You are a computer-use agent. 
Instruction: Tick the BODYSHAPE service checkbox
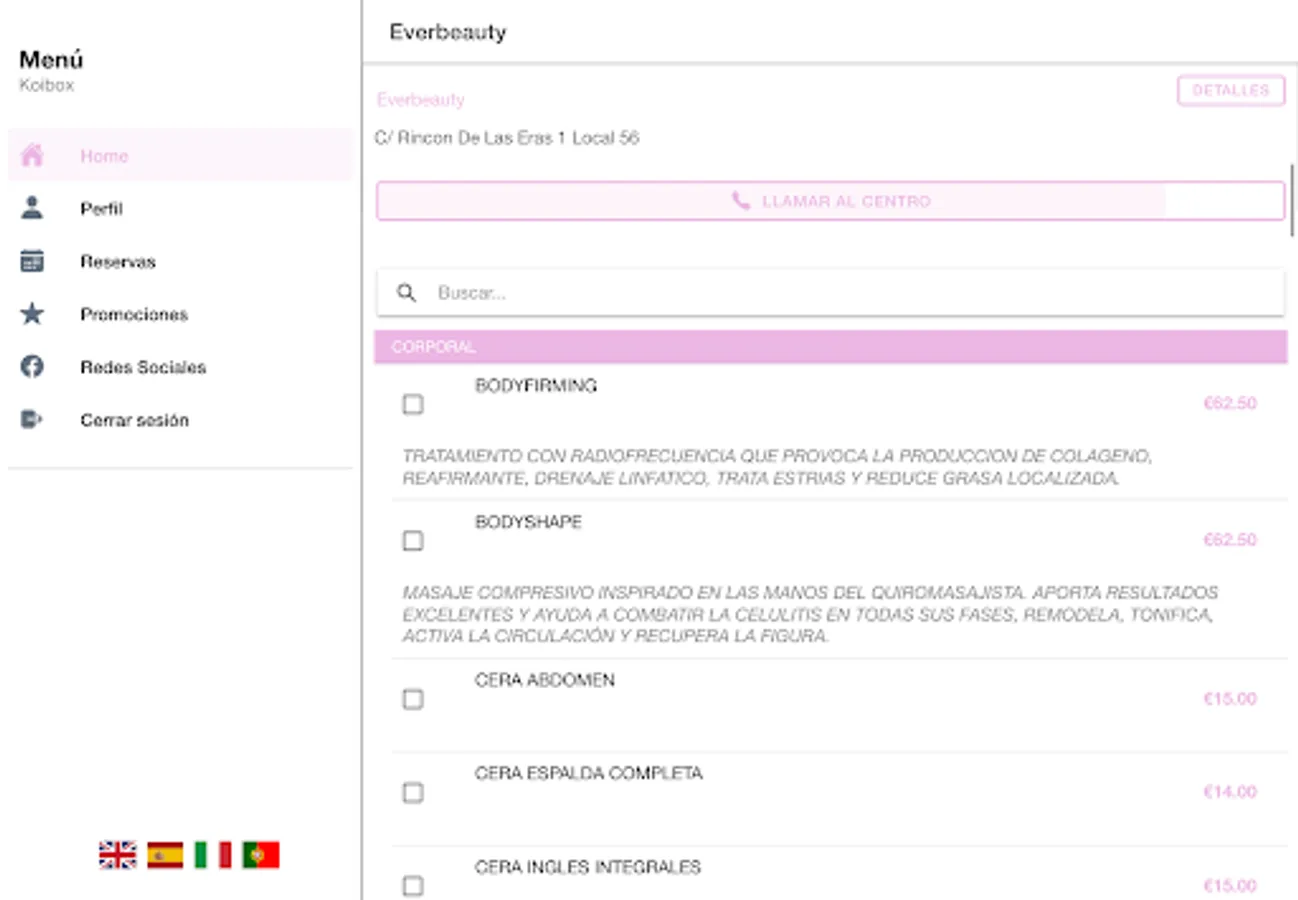click(412, 541)
